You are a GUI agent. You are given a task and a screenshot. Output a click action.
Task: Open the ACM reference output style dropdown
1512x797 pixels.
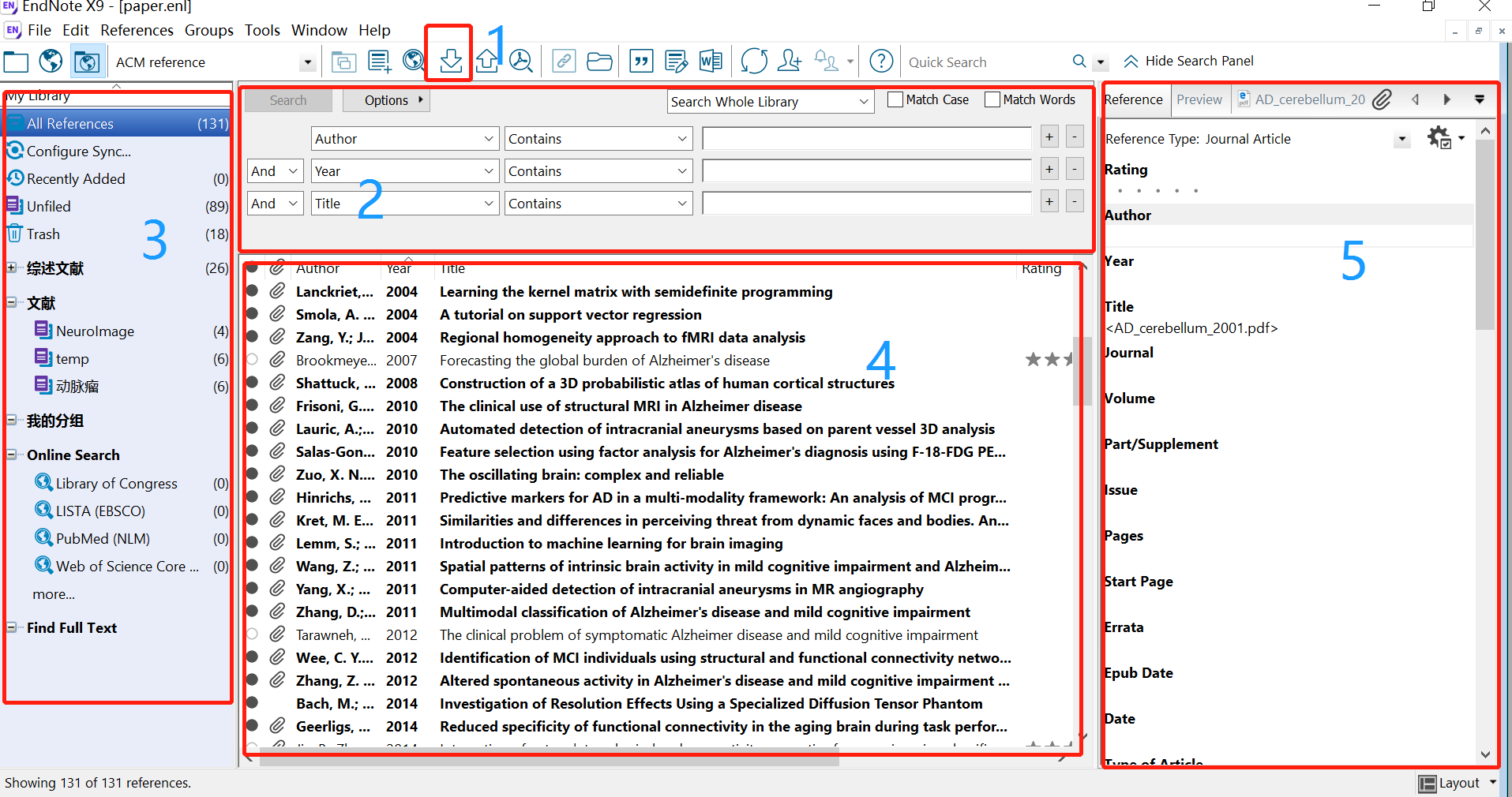point(307,62)
